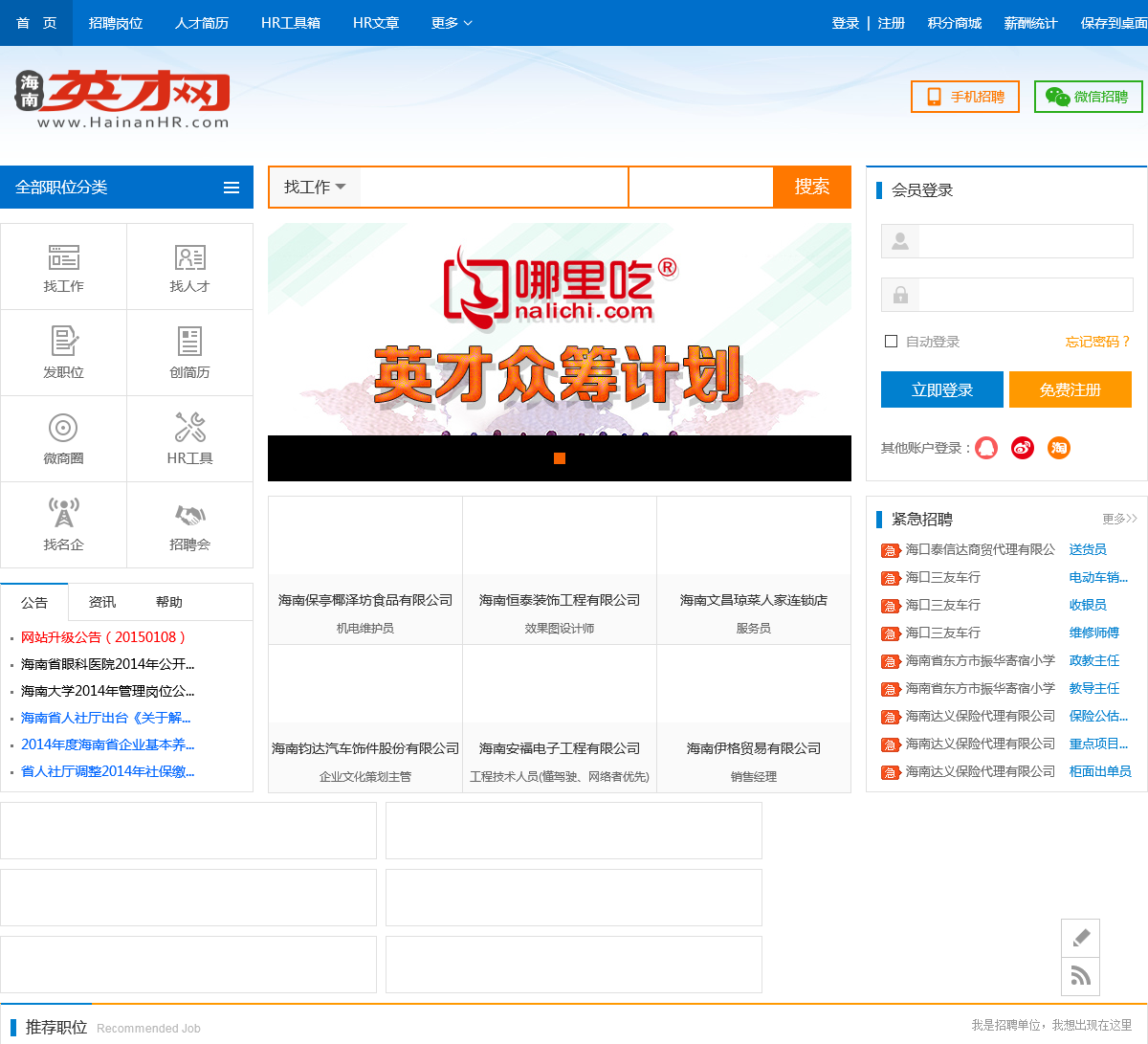1148x1044 pixels.
Task: Open the 柜面出单员 urgent job link
Action: click(x=1100, y=771)
